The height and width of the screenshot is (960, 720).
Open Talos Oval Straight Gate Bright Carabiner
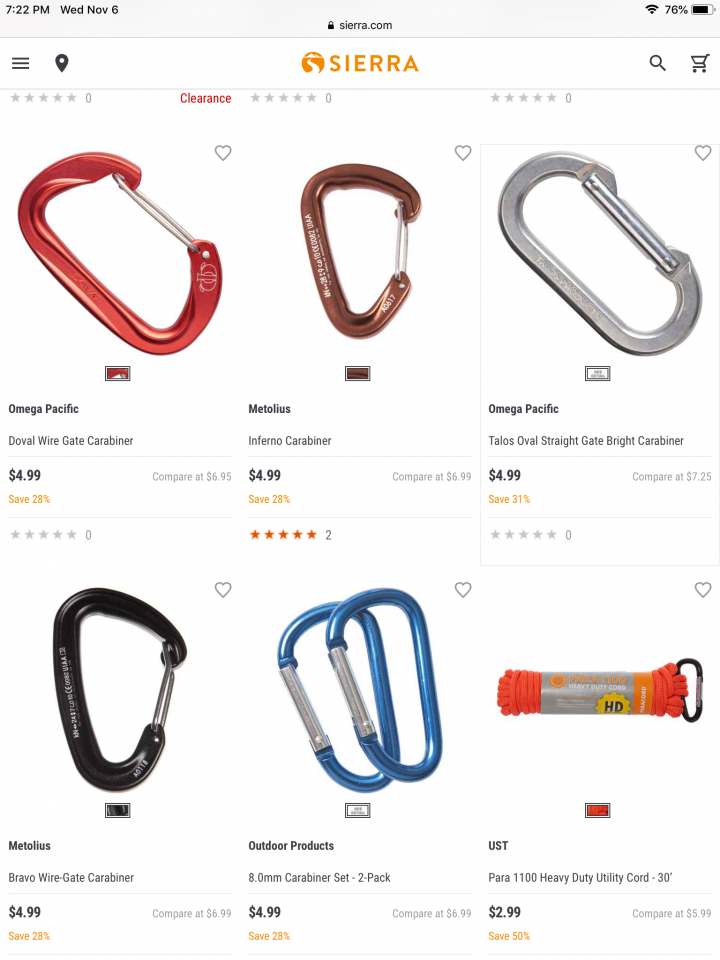click(x=586, y=441)
